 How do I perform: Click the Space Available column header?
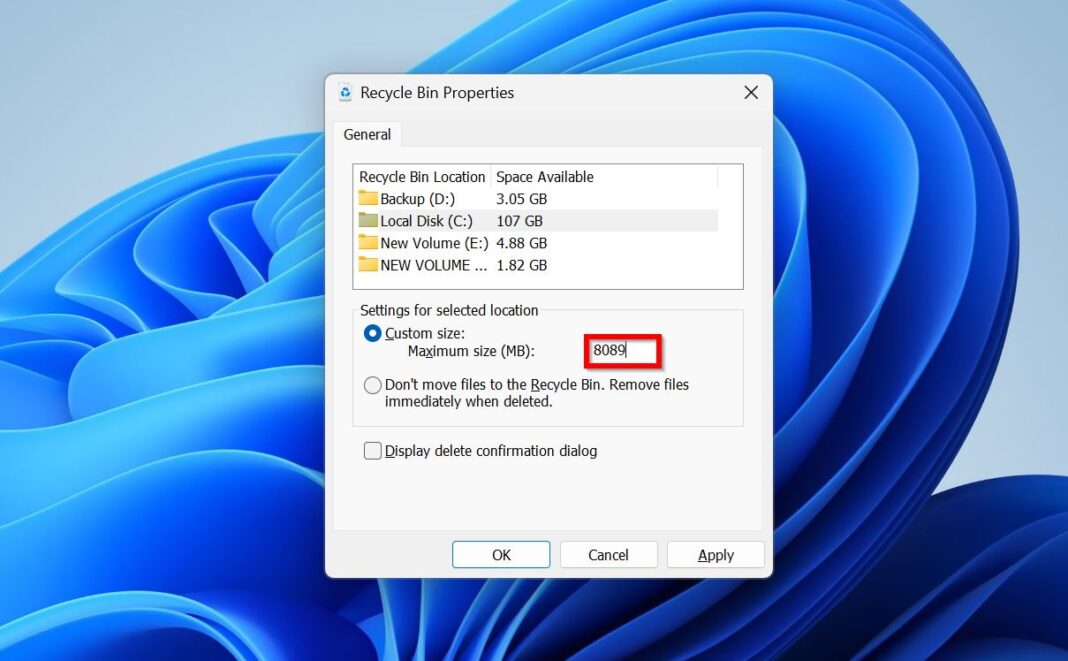point(545,176)
